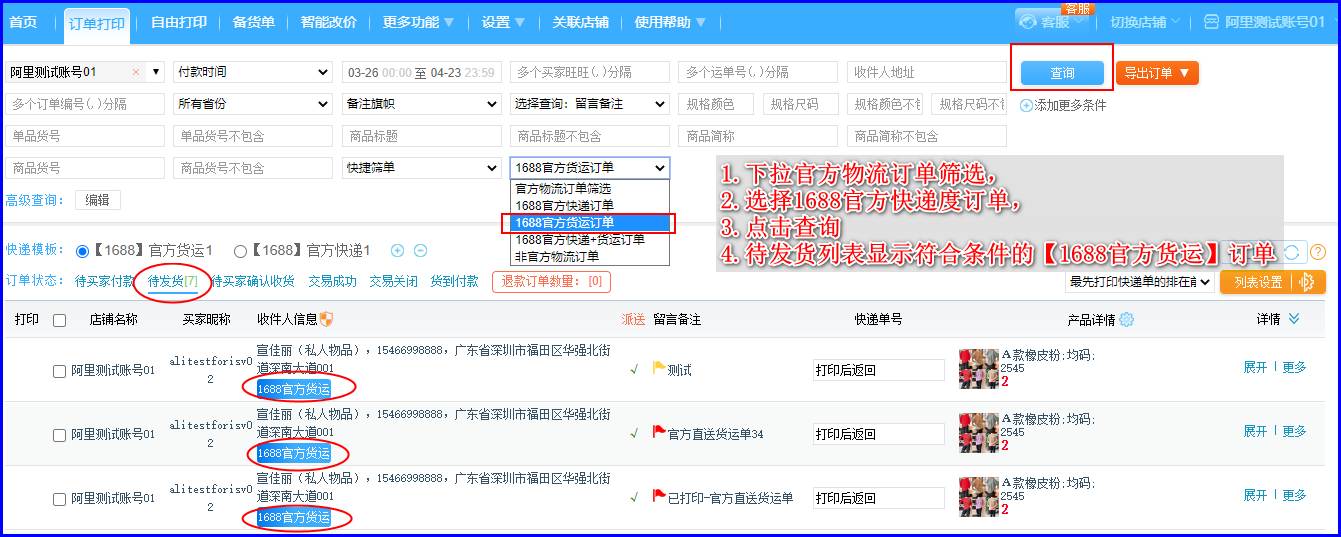Open the 备注旗帜 dropdown
The height and width of the screenshot is (537, 1341).
click(x=422, y=104)
